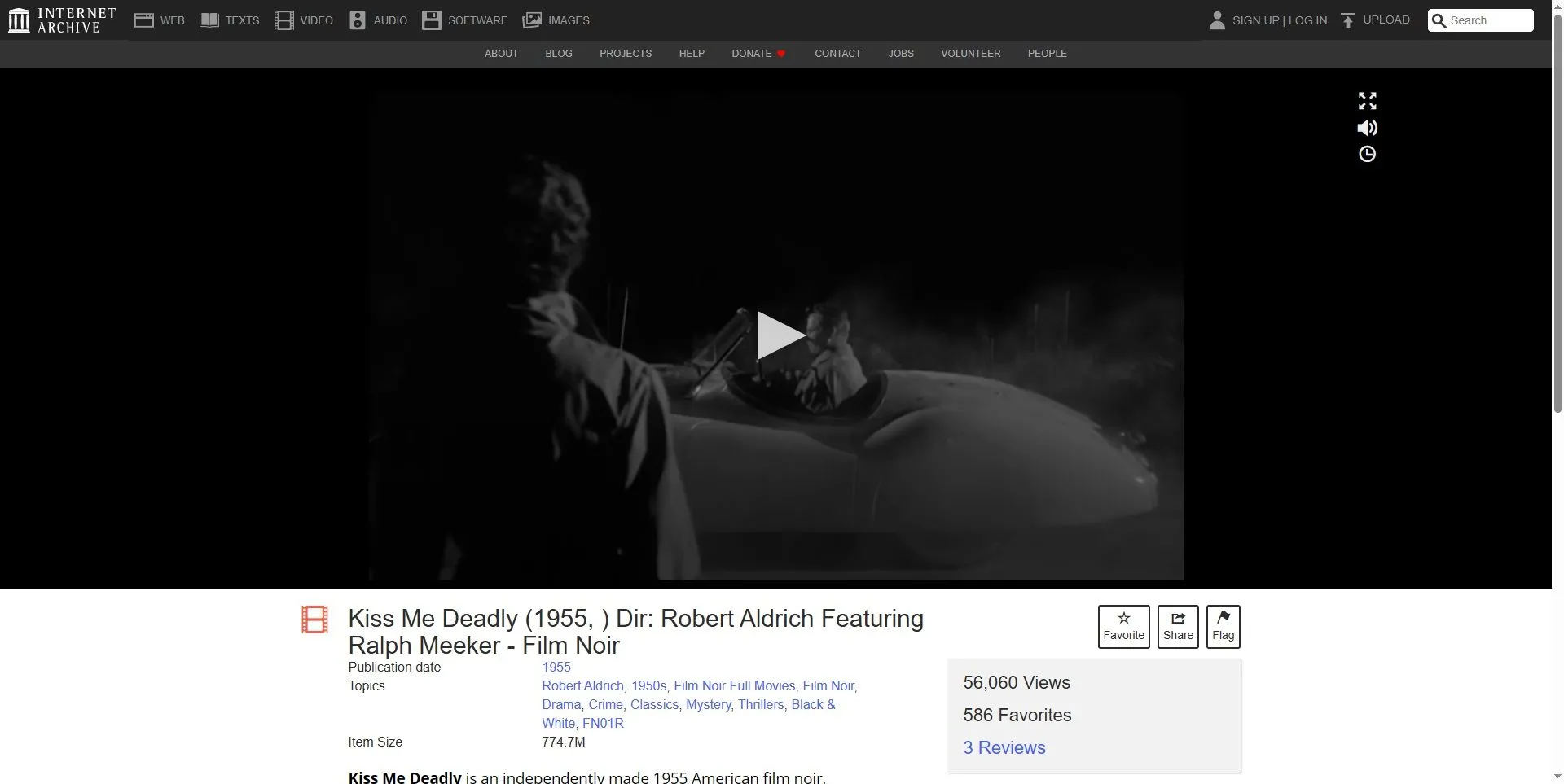Screen dimensions: 1564x784
Task: Click the AUDIO text label
Action: pos(390,20)
